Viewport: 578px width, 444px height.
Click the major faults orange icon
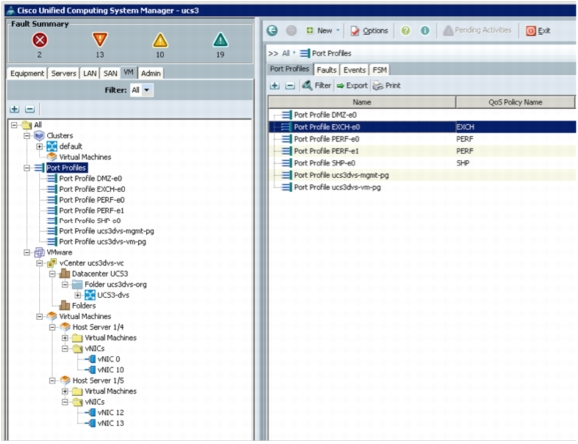click(x=100, y=40)
